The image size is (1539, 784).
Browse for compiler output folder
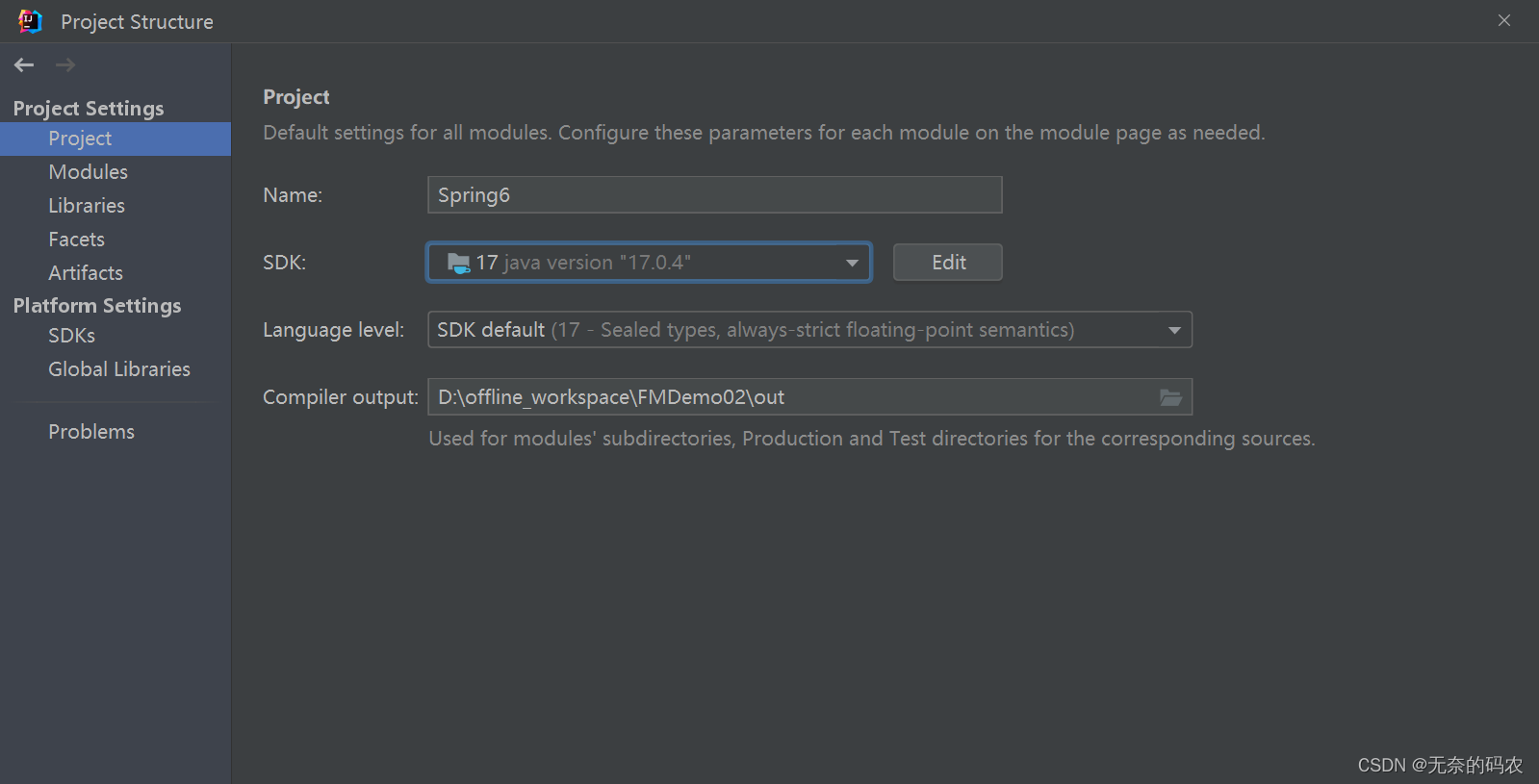1170,397
